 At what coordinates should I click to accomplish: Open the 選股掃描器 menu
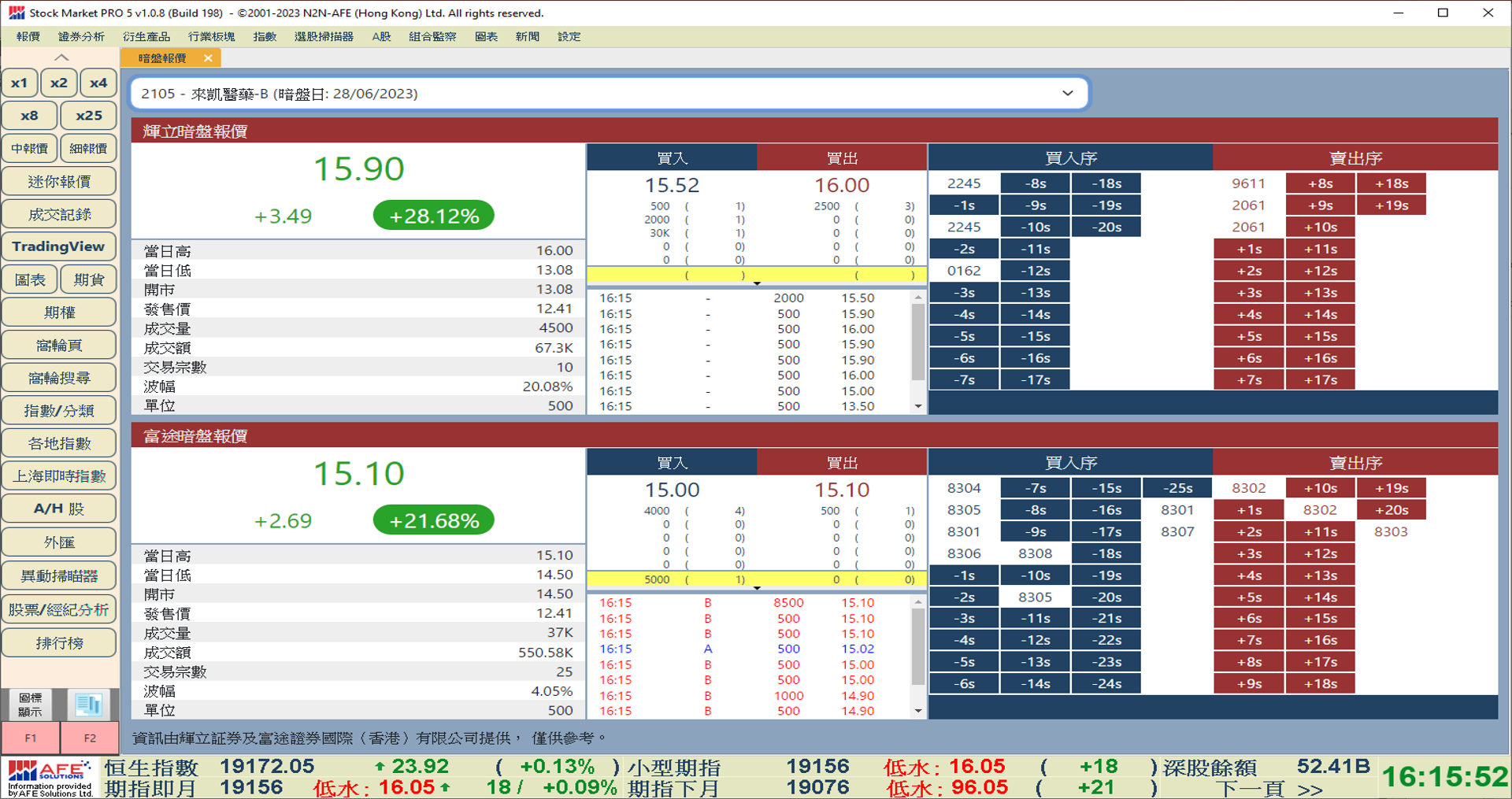pos(324,37)
